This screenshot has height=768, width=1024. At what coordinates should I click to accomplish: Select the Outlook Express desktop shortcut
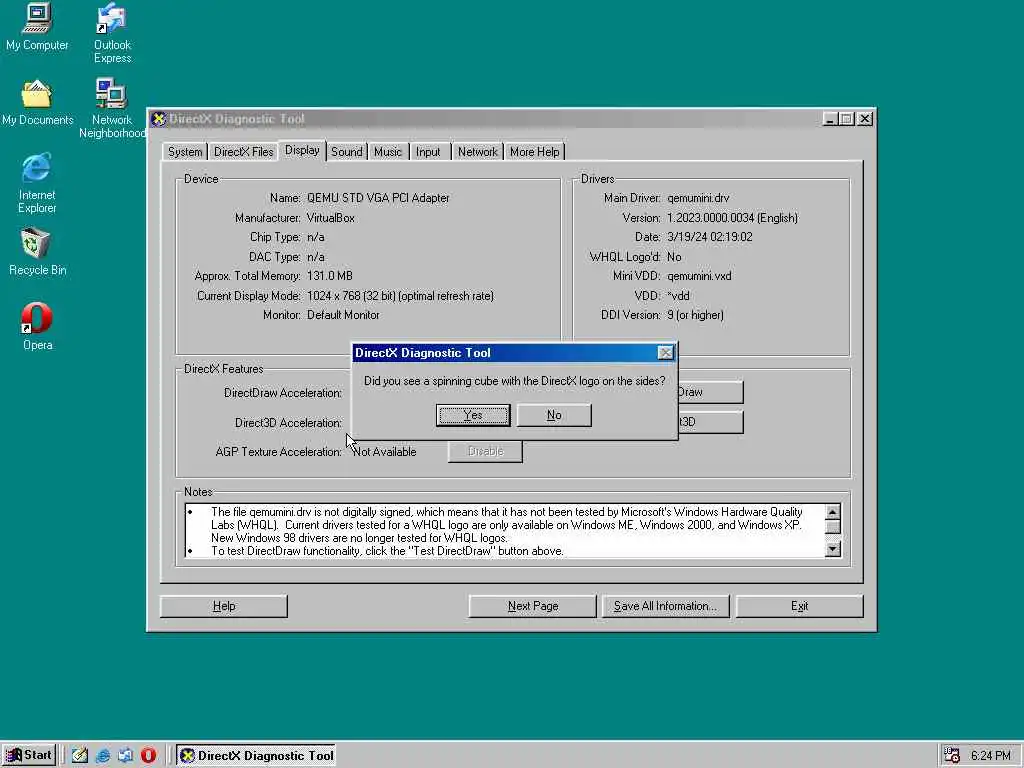[x=112, y=33]
